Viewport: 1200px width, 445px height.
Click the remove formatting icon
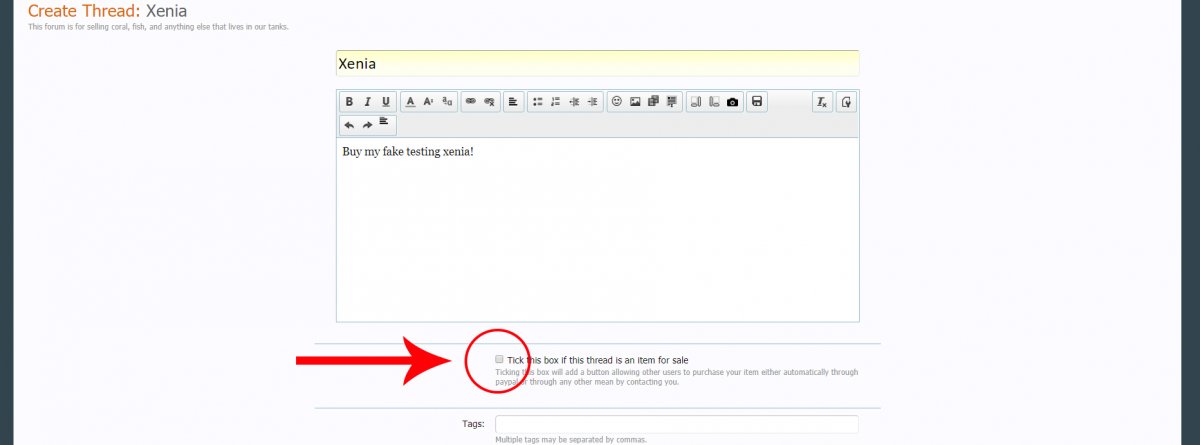[x=822, y=102]
